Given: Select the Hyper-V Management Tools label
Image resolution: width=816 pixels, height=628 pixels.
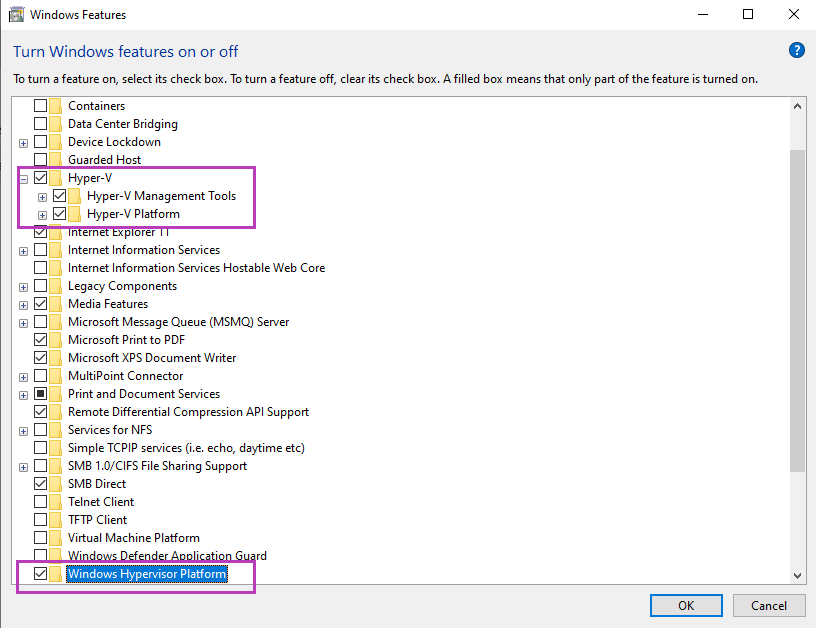Looking at the screenshot, I should tap(161, 196).
